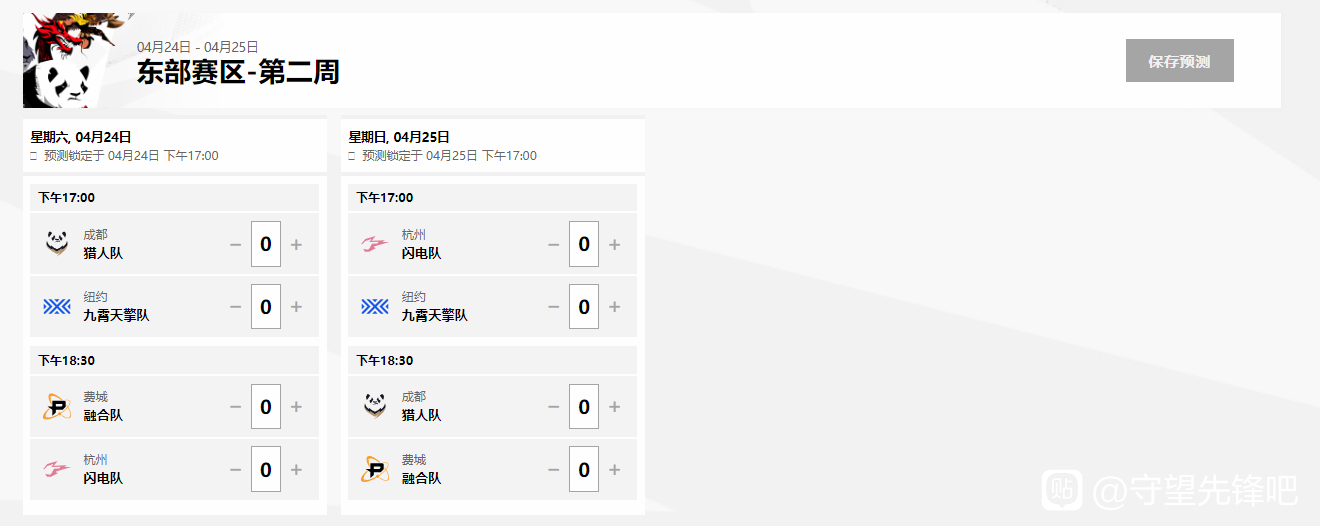Decrease Sunday 纽约九霄天擎队 score with minus
This screenshot has height=526, width=1320.
pos(553,307)
